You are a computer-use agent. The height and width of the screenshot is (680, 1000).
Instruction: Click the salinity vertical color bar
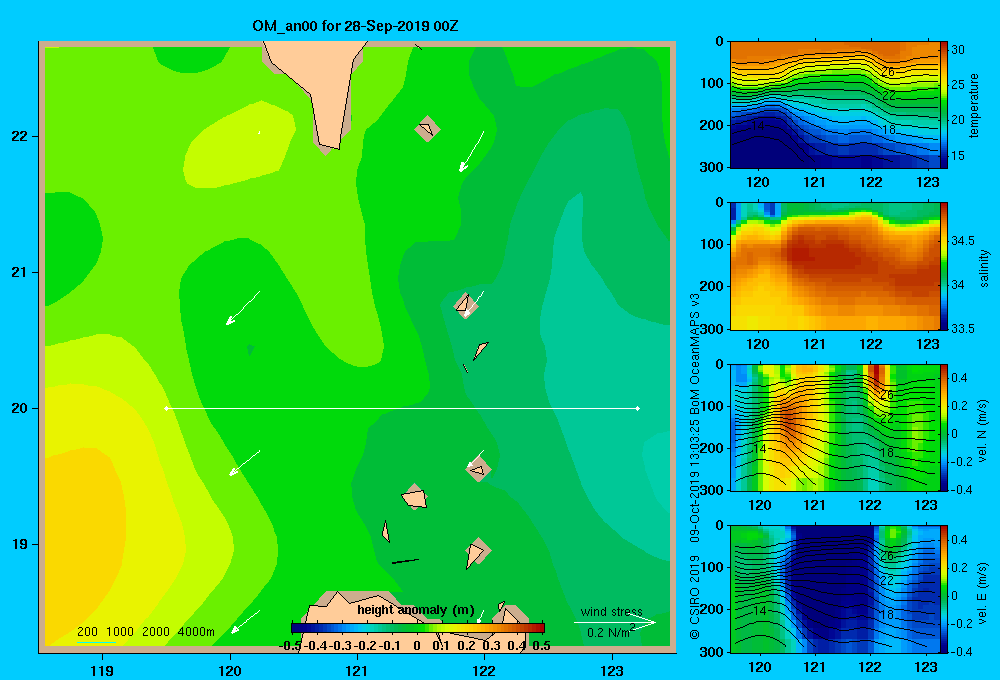(x=944, y=266)
